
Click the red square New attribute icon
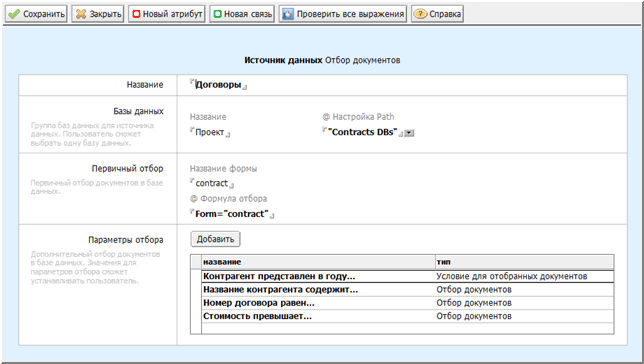[x=136, y=14]
